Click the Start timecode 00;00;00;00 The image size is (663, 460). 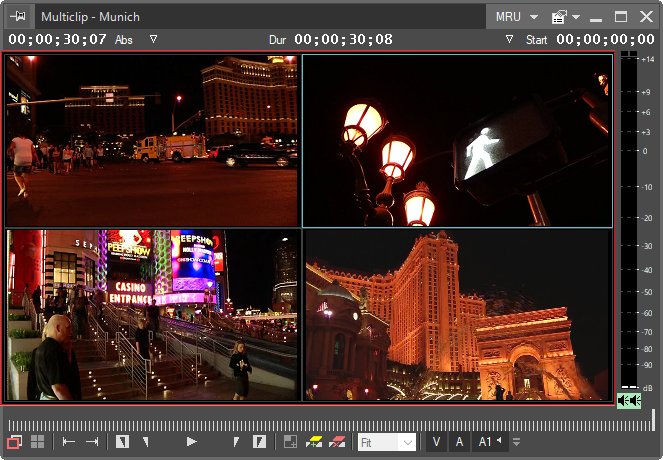click(605, 39)
